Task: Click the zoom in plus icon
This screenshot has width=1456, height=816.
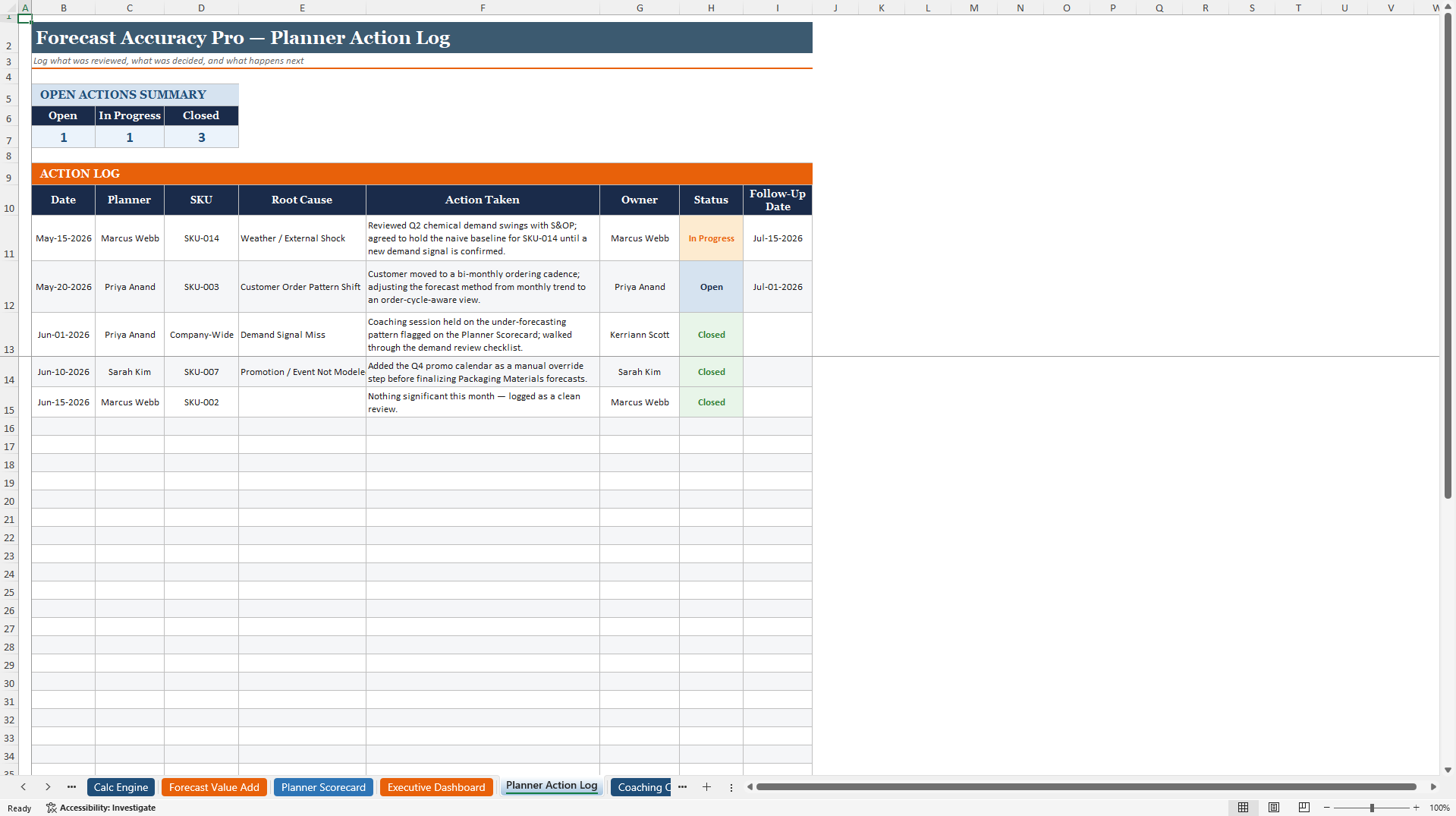Action: click(1416, 808)
